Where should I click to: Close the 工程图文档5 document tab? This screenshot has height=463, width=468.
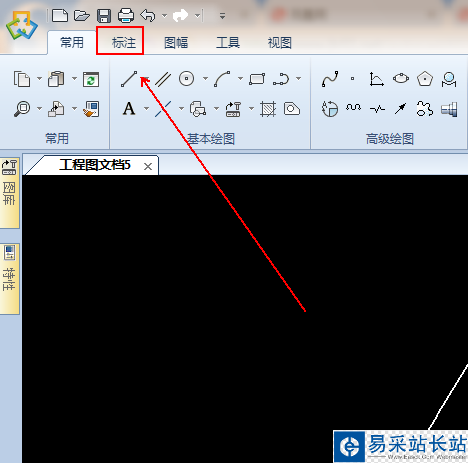148,166
